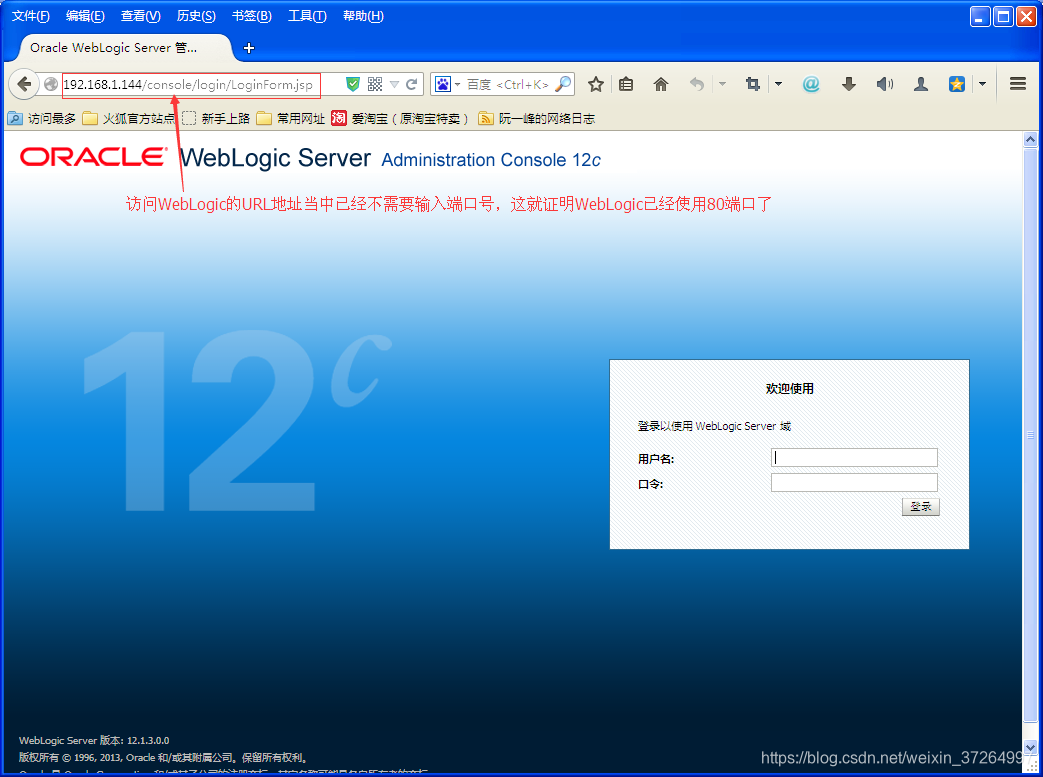The image size is (1043, 777).
Task: Expand dropdown next to blue star icon
Action: coord(982,84)
